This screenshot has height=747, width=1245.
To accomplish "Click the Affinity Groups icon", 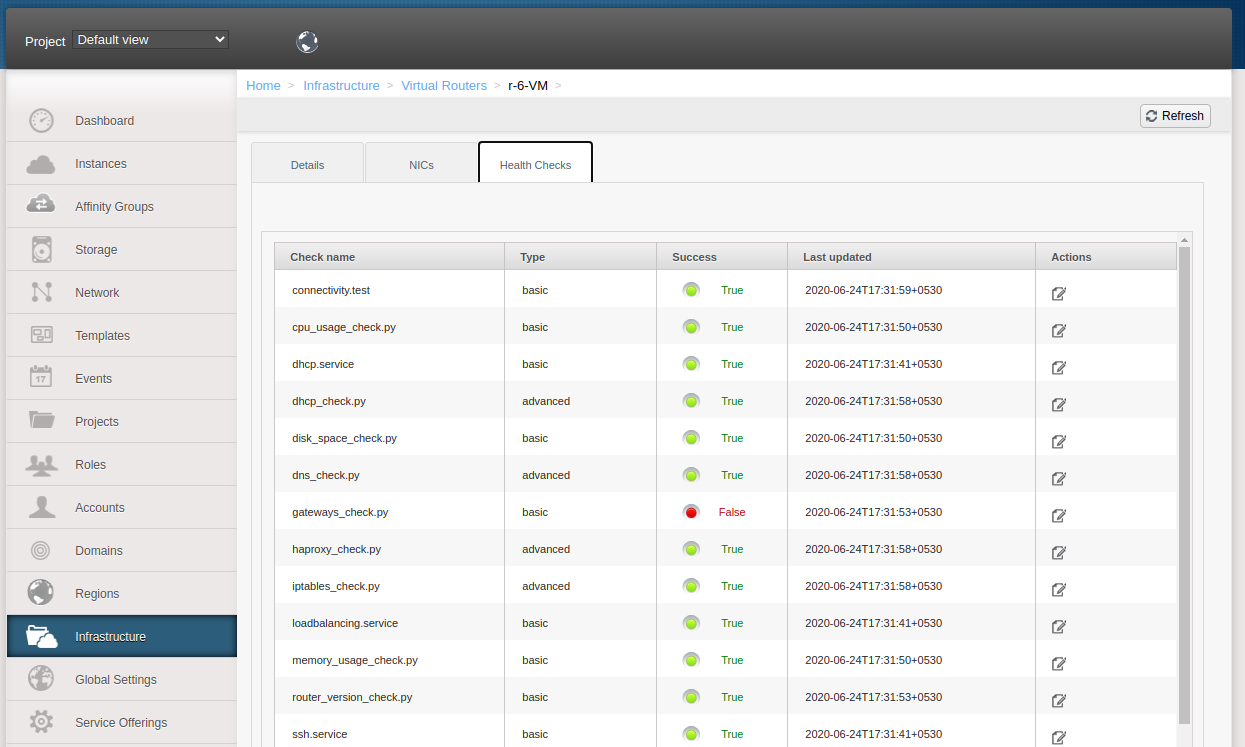I will click(x=41, y=205).
